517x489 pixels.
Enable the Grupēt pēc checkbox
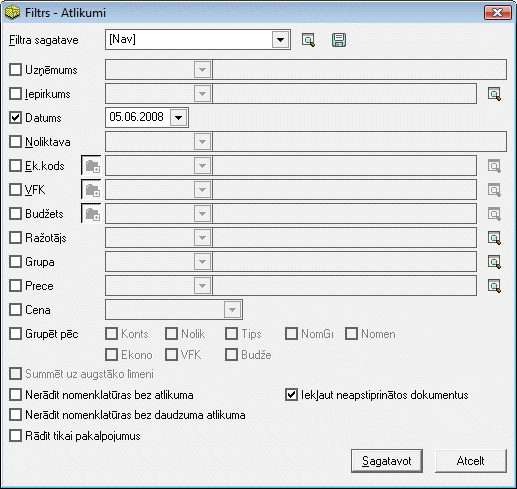click(15, 334)
